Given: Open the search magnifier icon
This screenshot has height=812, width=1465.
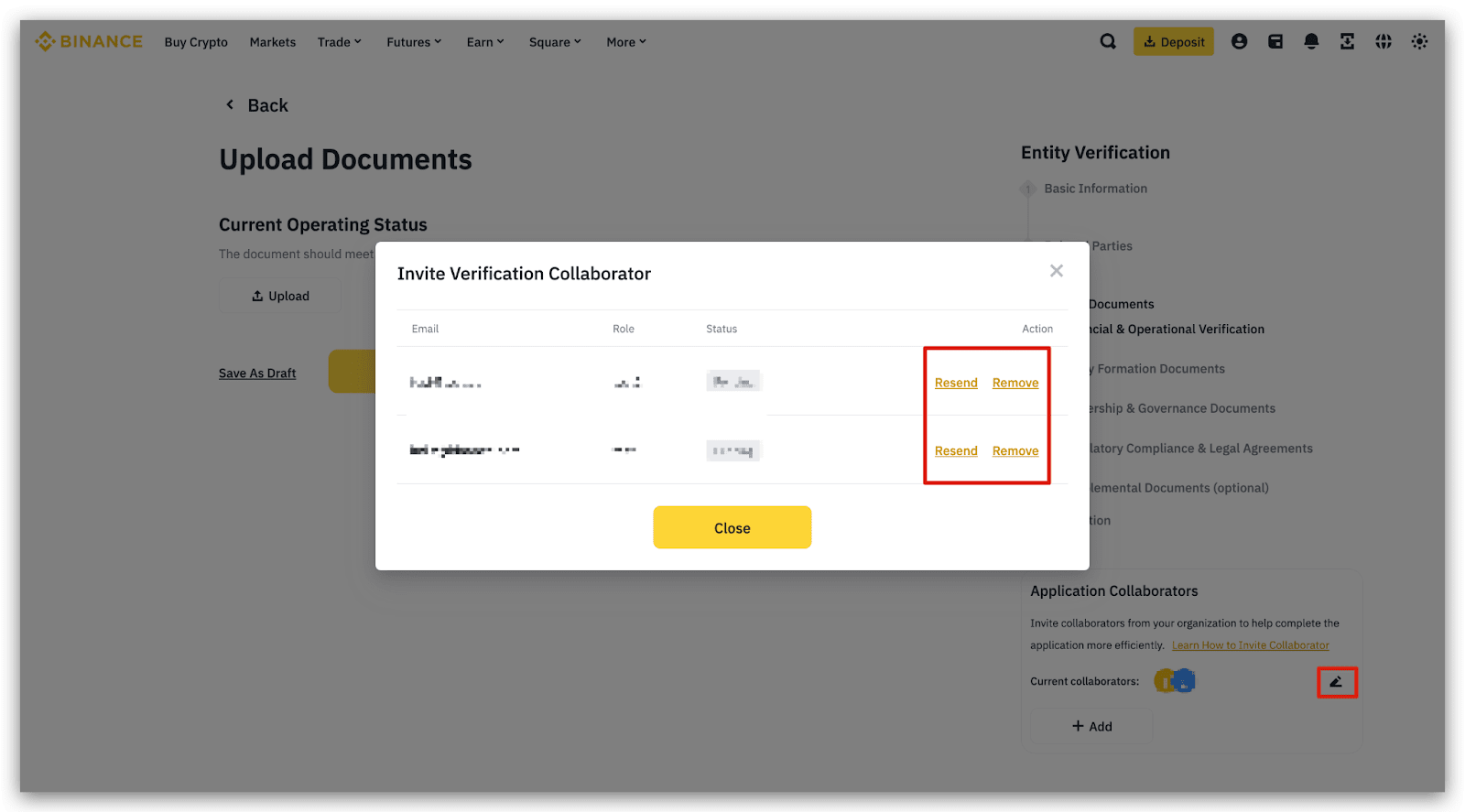Looking at the screenshot, I should tap(1108, 41).
